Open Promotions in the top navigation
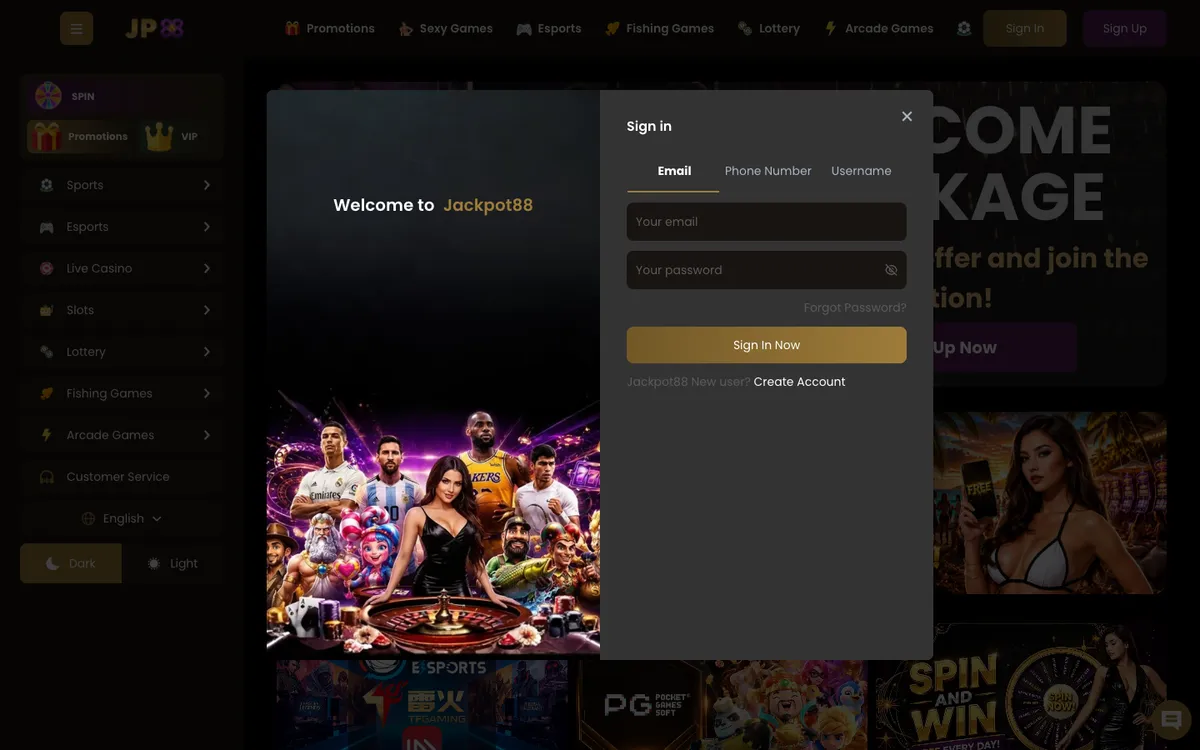This screenshot has width=1200, height=750. tap(330, 29)
